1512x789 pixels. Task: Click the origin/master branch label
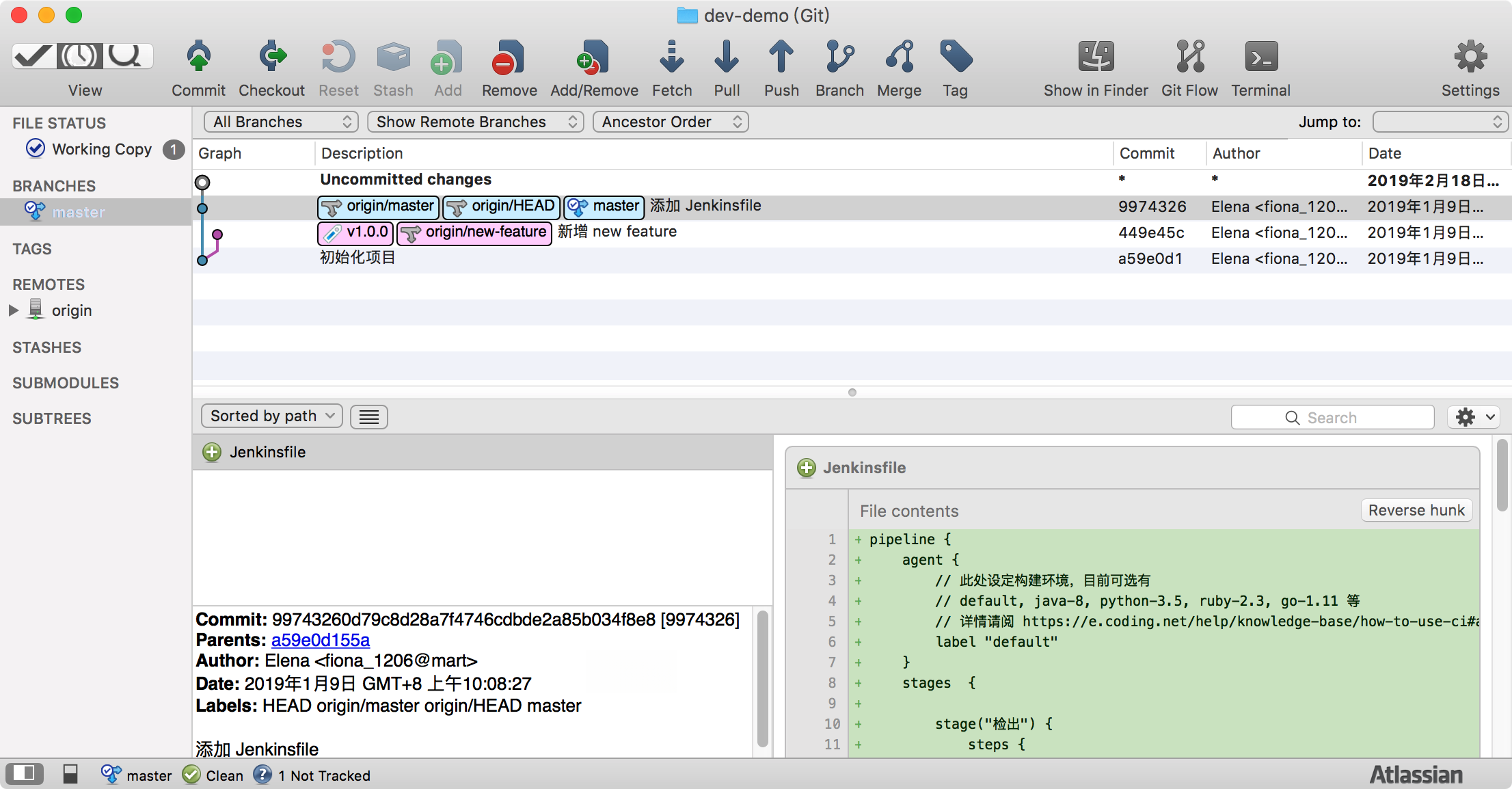378,206
